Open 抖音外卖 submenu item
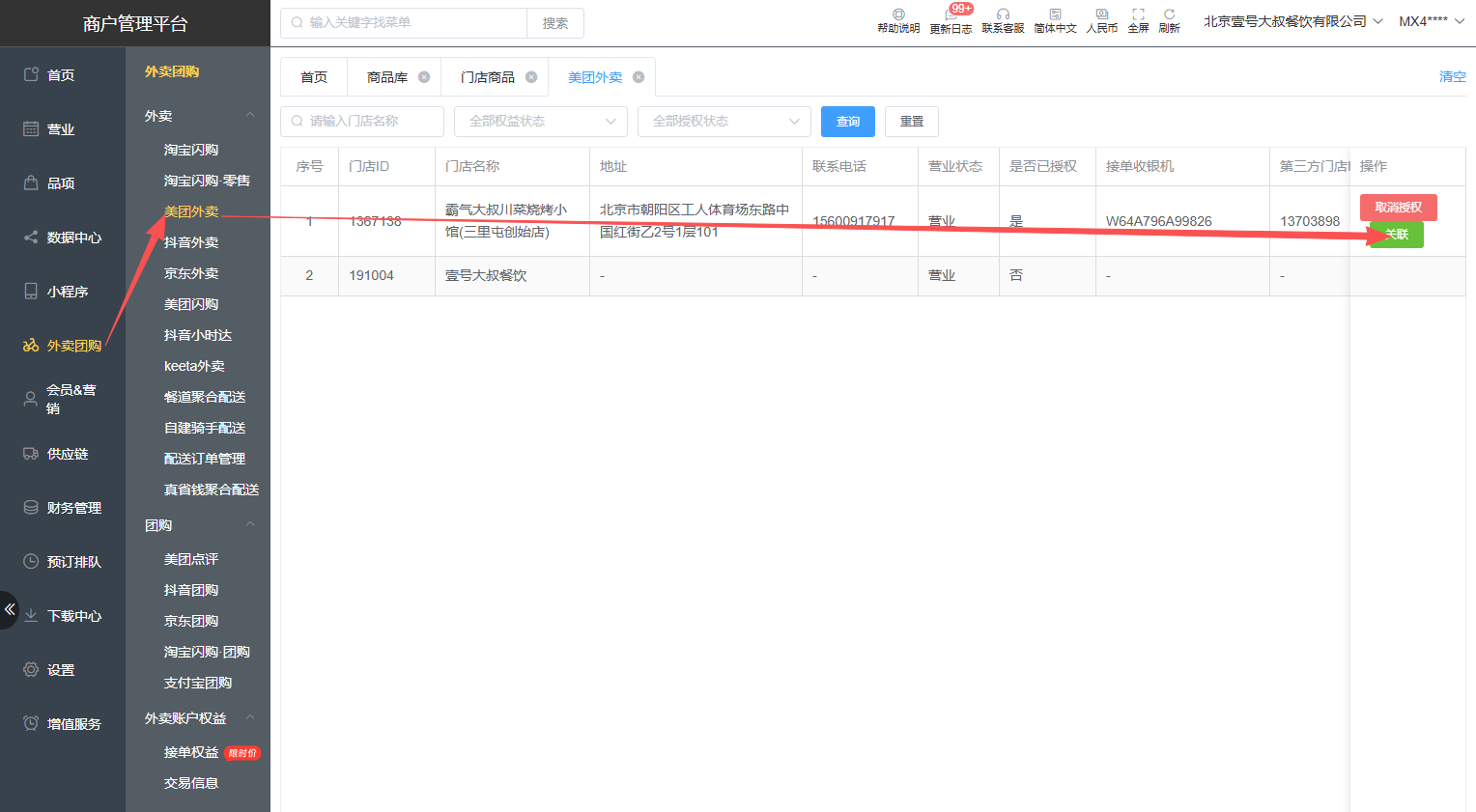Screen dimensions: 1476x812 tap(191, 242)
